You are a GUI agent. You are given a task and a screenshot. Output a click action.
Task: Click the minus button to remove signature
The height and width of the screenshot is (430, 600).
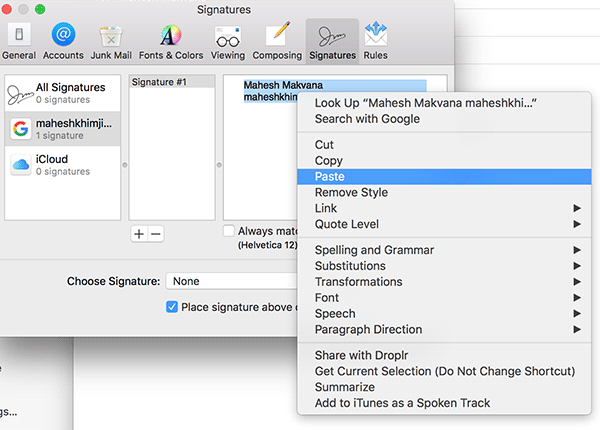156,234
